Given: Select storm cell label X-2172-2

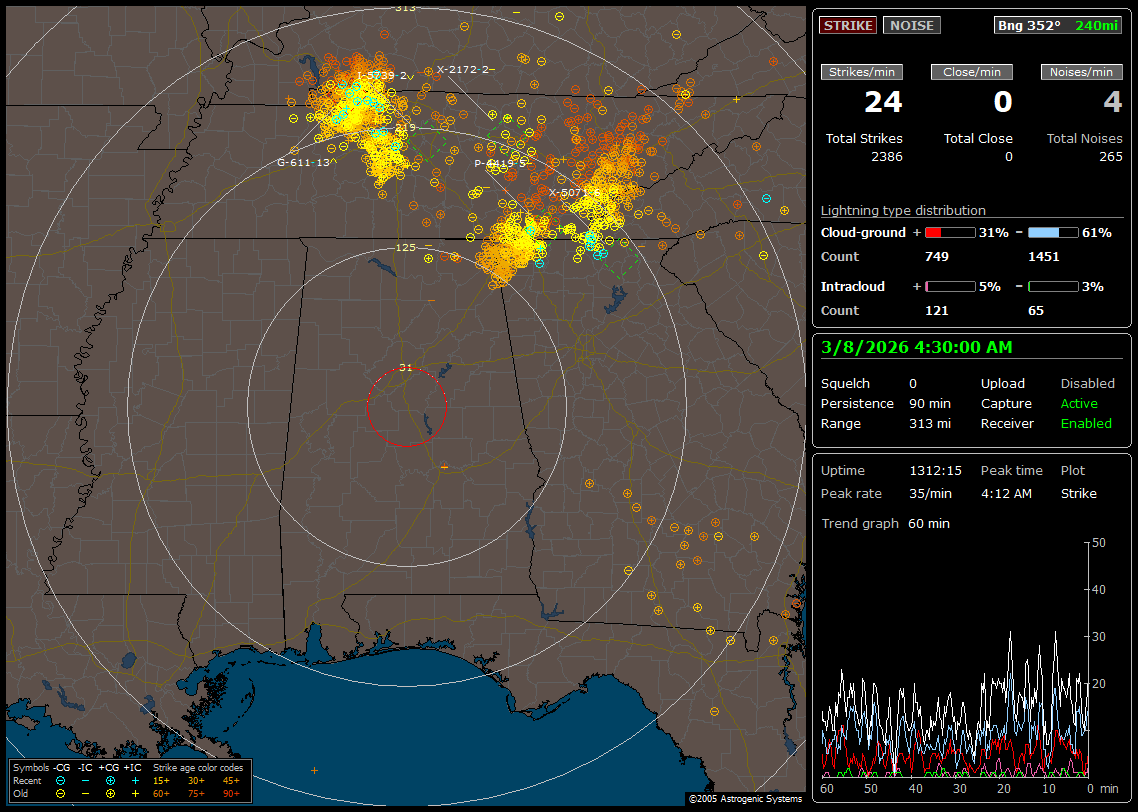Looking at the screenshot, I should coord(463,69).
